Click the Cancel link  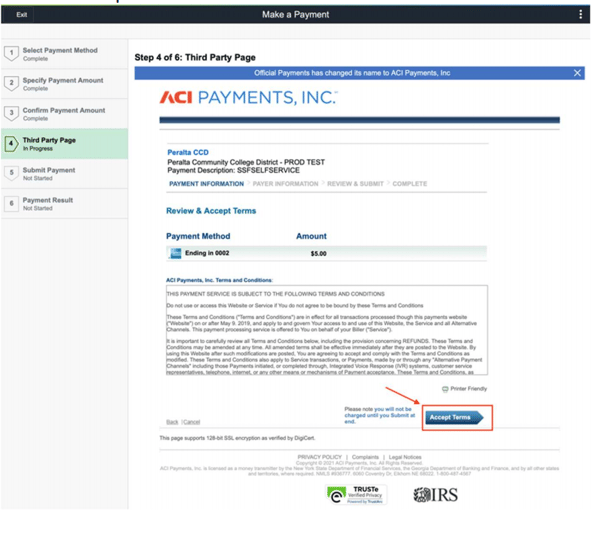[192, 422]
